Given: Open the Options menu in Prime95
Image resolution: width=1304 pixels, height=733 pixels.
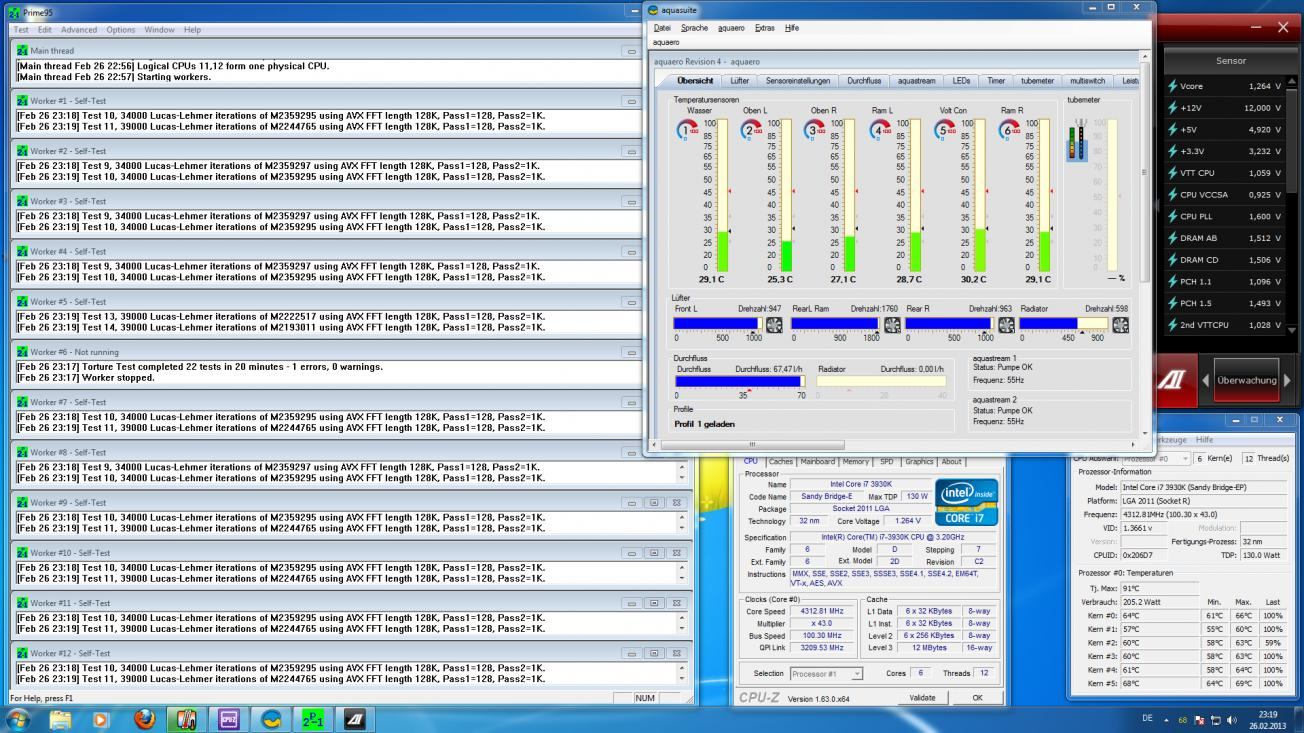Looking at the screenshot, I should (x=121, y=30).
